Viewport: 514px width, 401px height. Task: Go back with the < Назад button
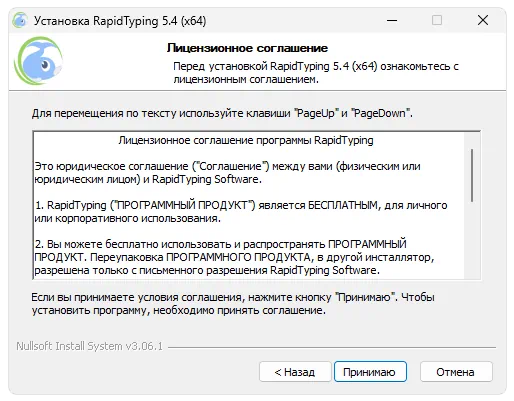pyautogui.click(x=295, y=372)
